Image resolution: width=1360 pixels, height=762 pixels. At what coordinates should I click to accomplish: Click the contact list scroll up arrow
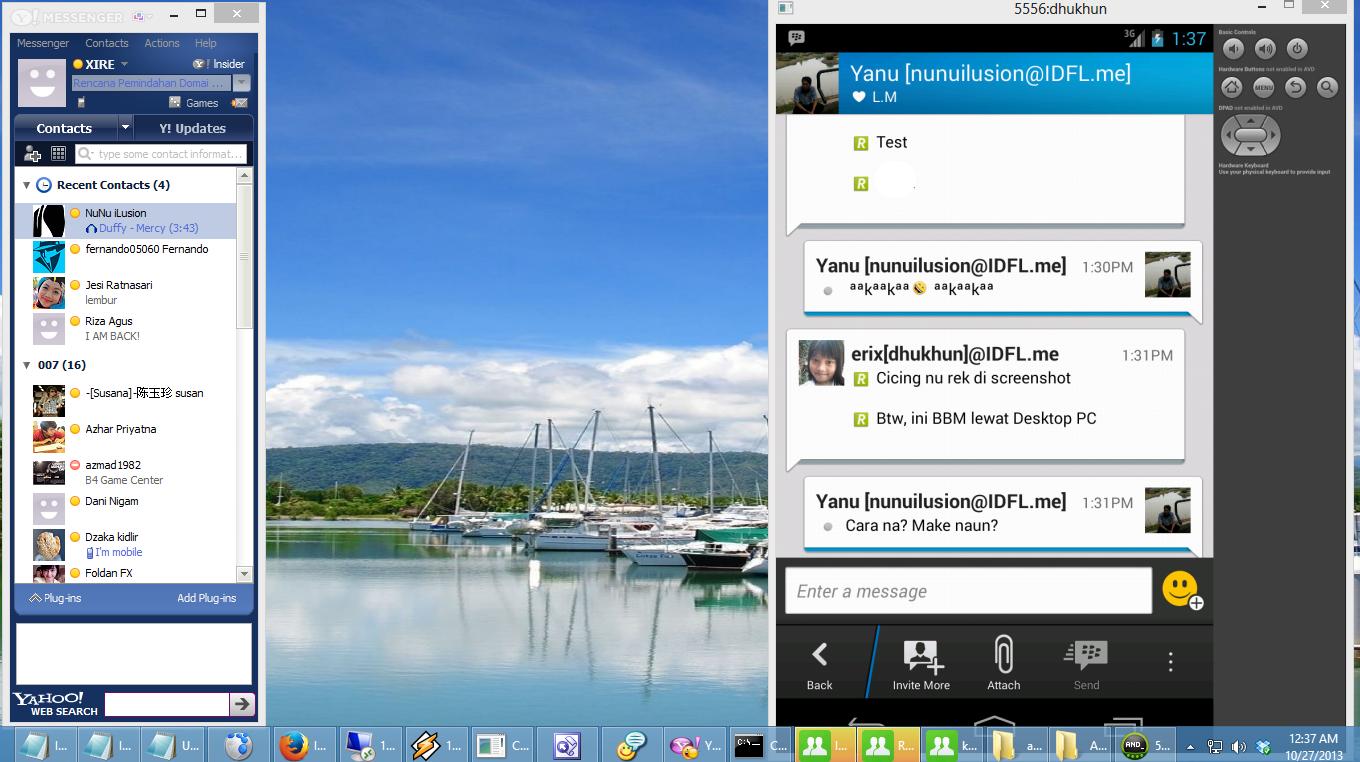point(244,175)
